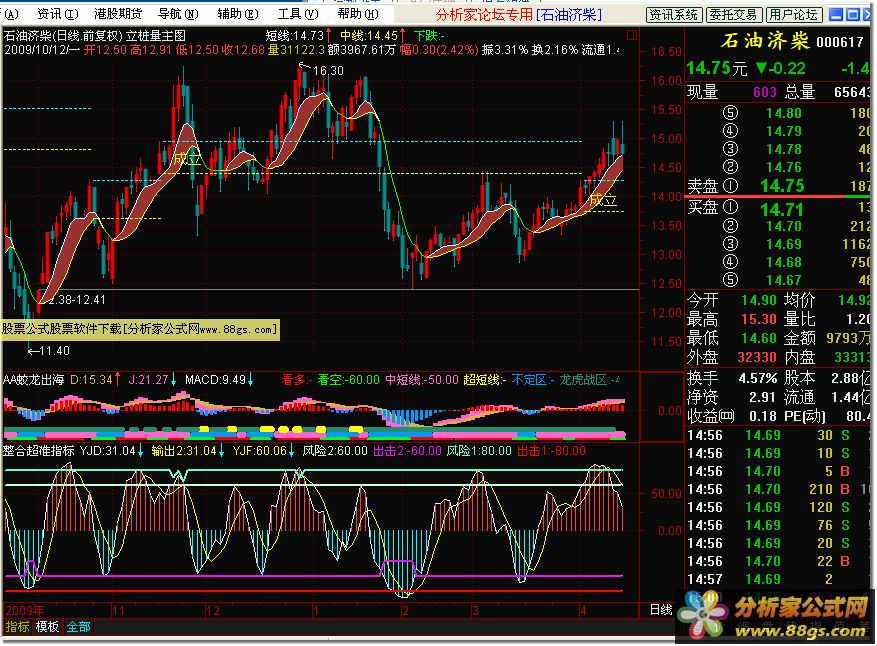Click the stock code 000617
This screenshot has width=877, height=646.
[x=840, y=42]
